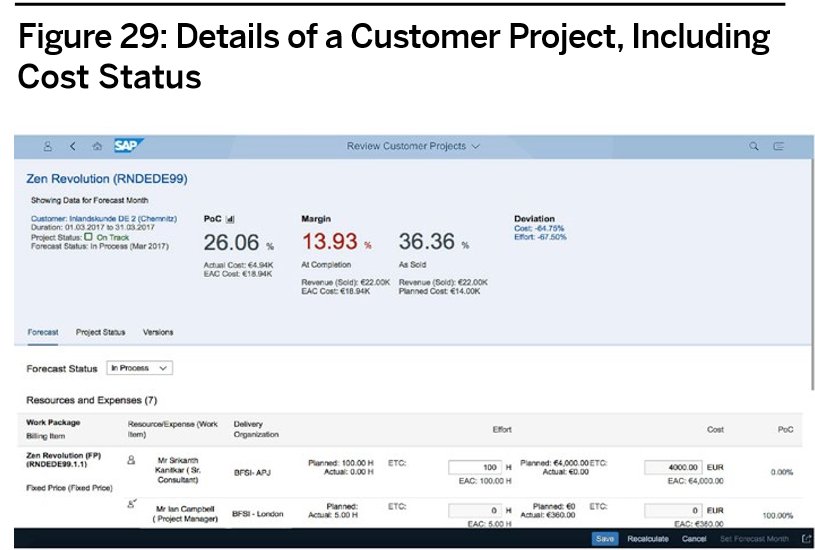Image resolution: width=815 pixels, height=550 pixels.
Task: Click the Zen Revolution (FP) work package cell
Action: (x=63, y=460)
